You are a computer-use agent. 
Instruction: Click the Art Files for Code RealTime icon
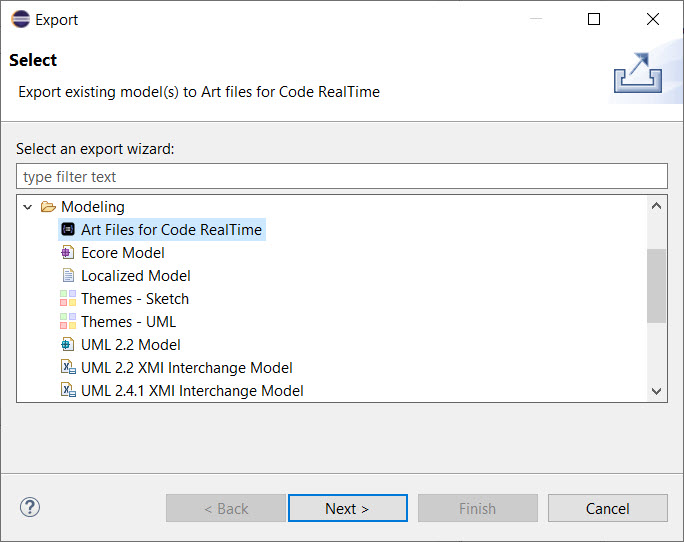point(68,230)
